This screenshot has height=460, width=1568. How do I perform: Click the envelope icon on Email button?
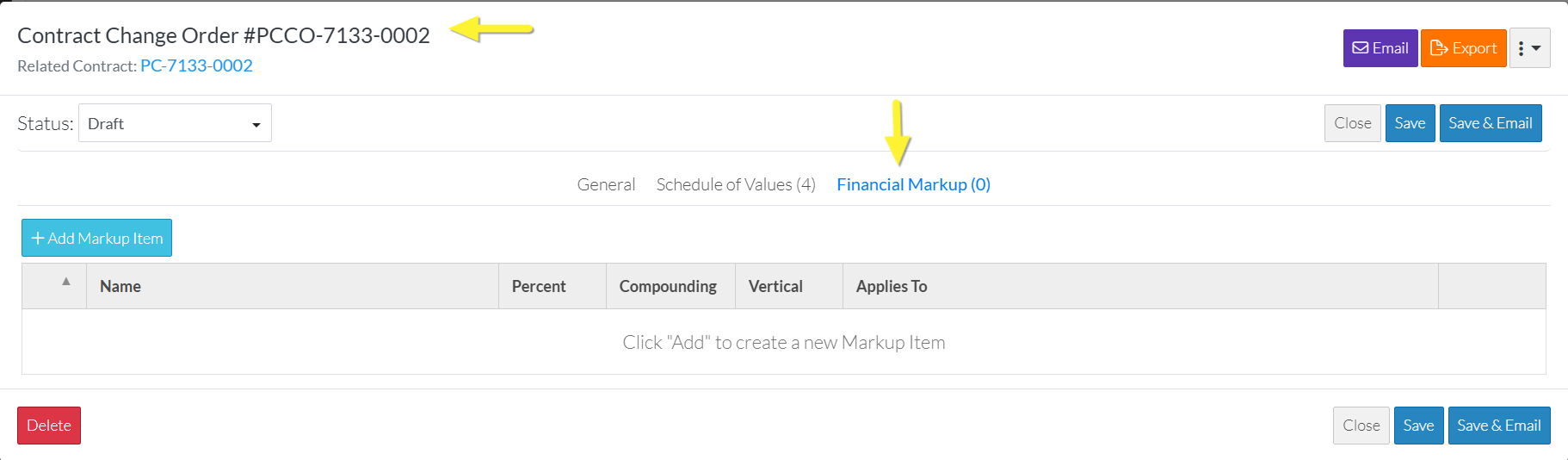pyautogui.click(x=1361, y=48)
